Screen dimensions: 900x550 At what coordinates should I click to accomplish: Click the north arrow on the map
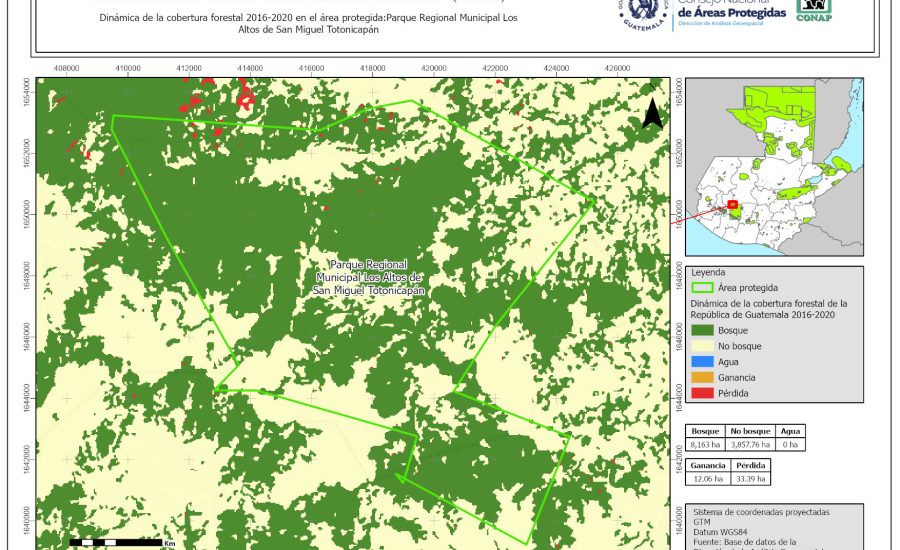coord(652,113)
